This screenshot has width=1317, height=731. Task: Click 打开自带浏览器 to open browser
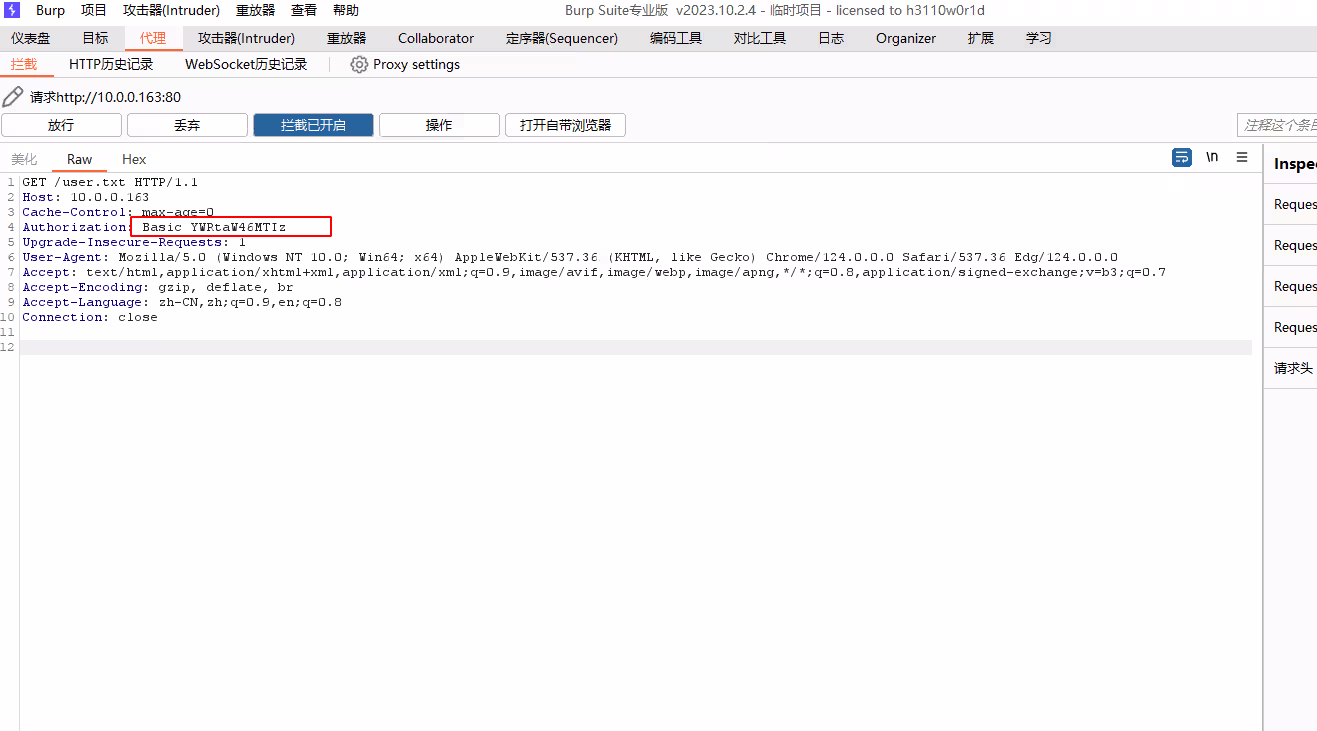(x=565, y=125)
